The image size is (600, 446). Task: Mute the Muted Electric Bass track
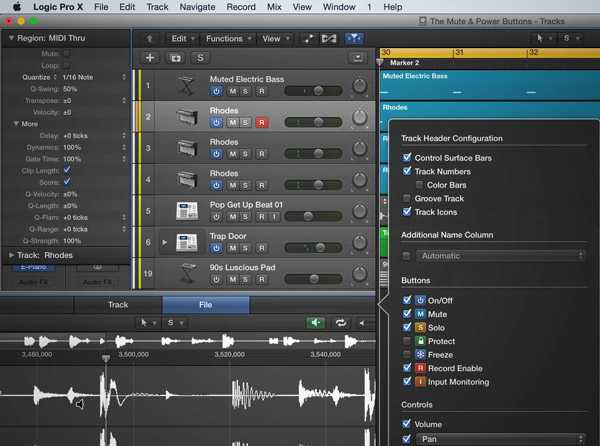(233, 91)
